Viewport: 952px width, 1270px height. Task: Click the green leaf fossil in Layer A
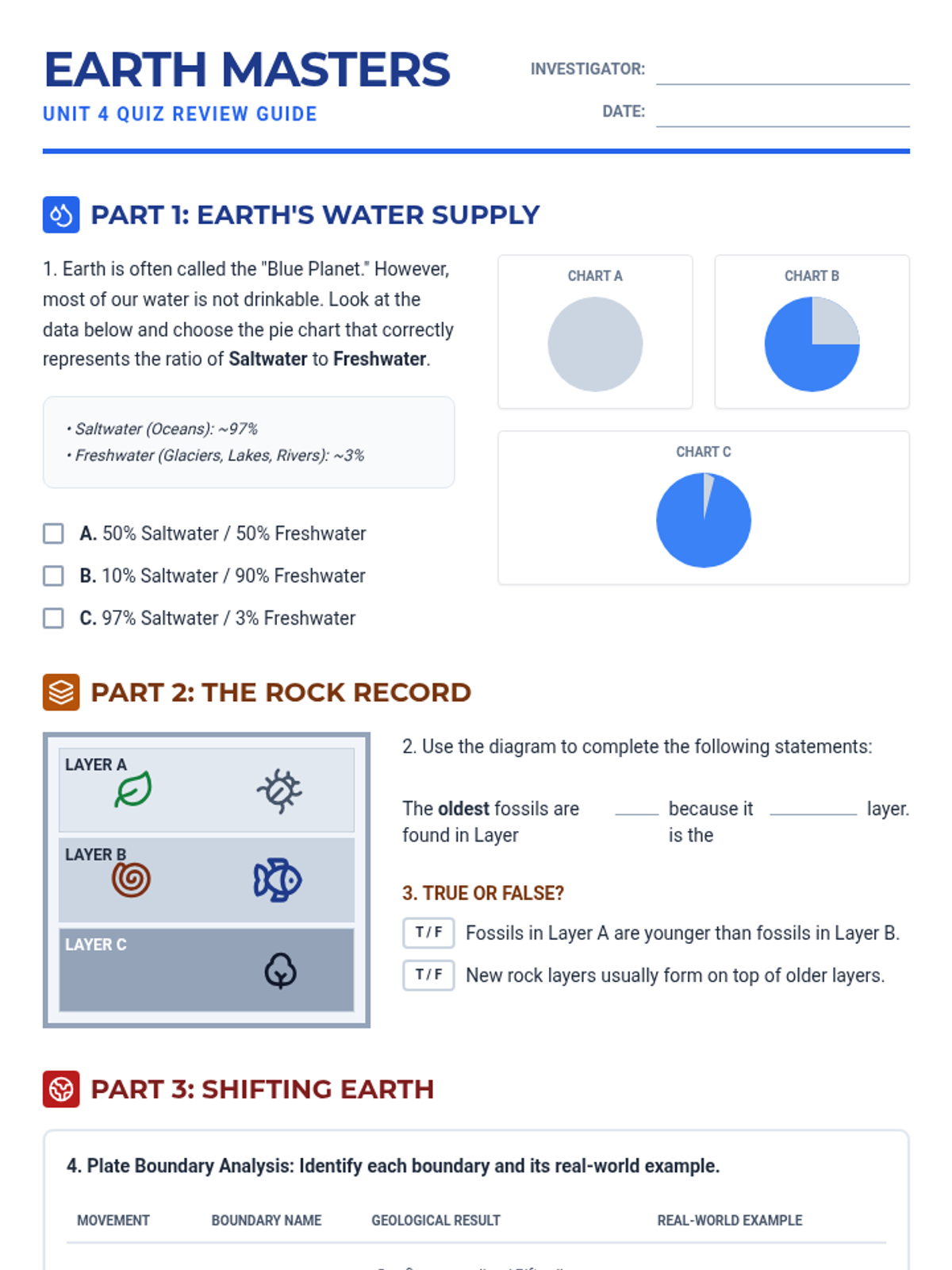[x=132, y=790]
